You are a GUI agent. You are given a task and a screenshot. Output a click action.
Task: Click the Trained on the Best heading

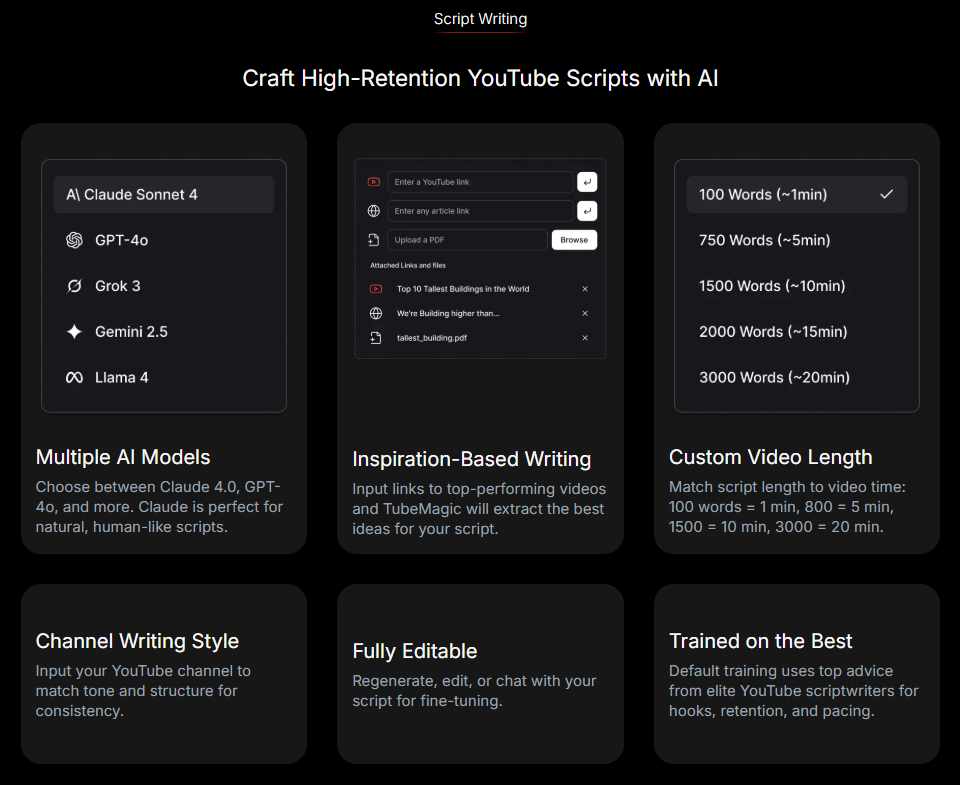[760, 641]
